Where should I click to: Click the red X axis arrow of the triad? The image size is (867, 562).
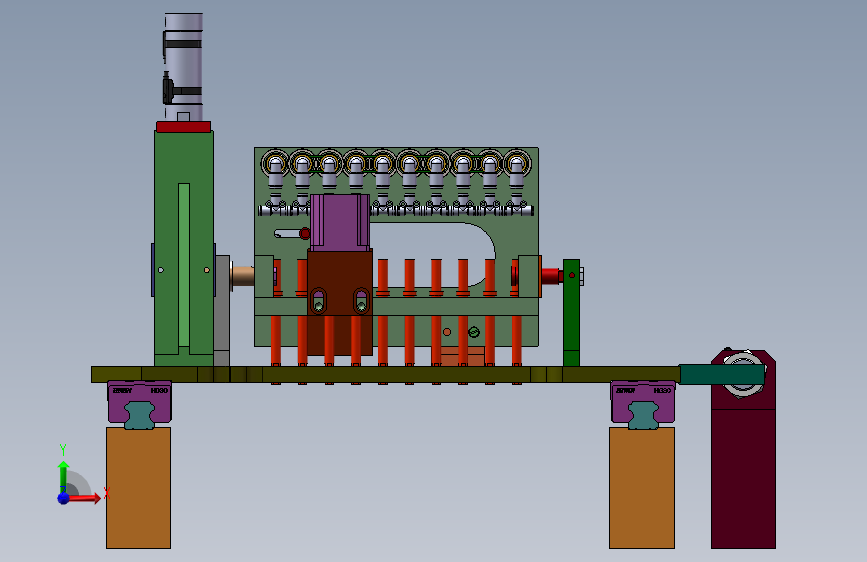pyautogui.click(x=84, y=498)
